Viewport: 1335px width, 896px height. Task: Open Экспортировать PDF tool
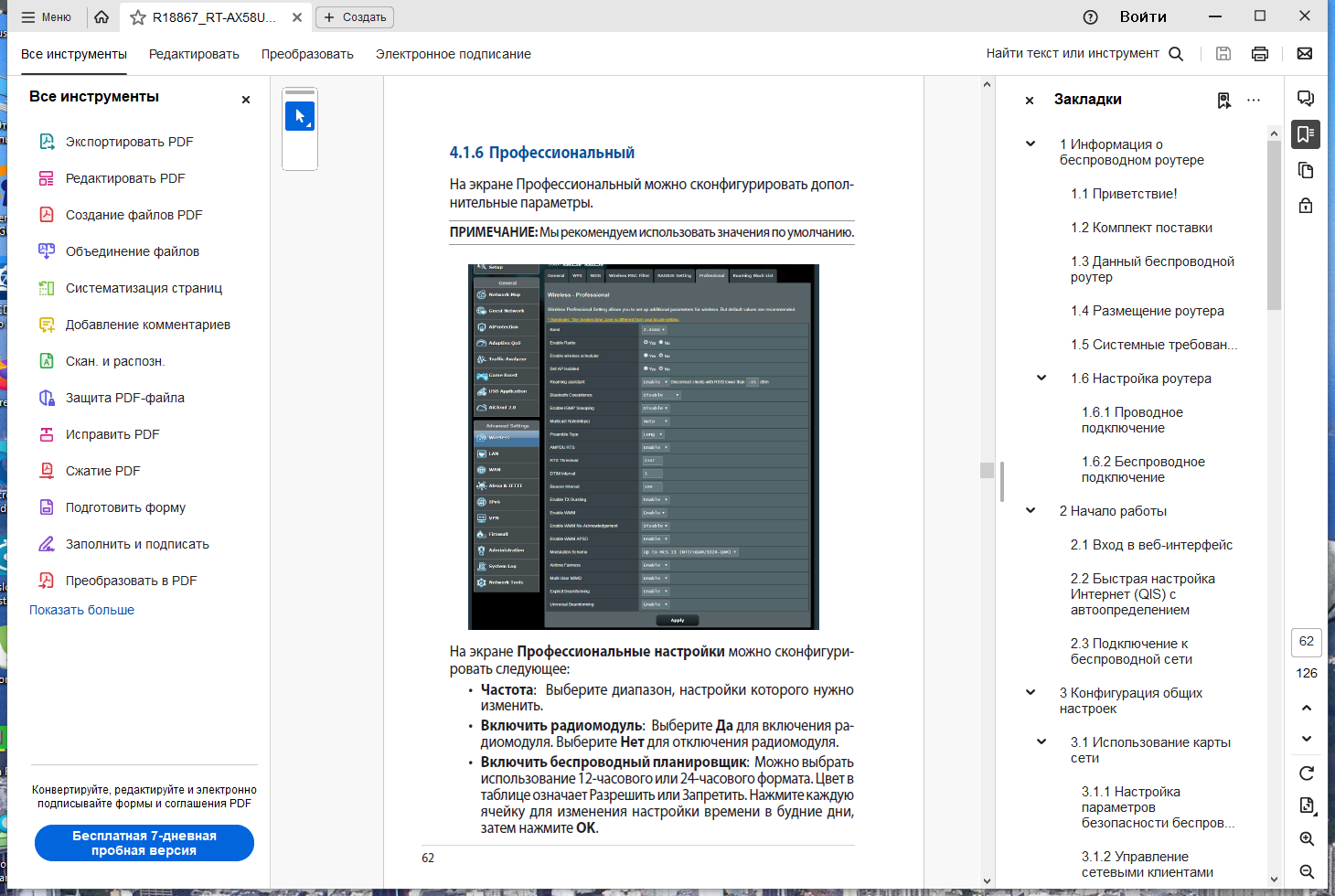pyautogui.click(x=129, y=142)
